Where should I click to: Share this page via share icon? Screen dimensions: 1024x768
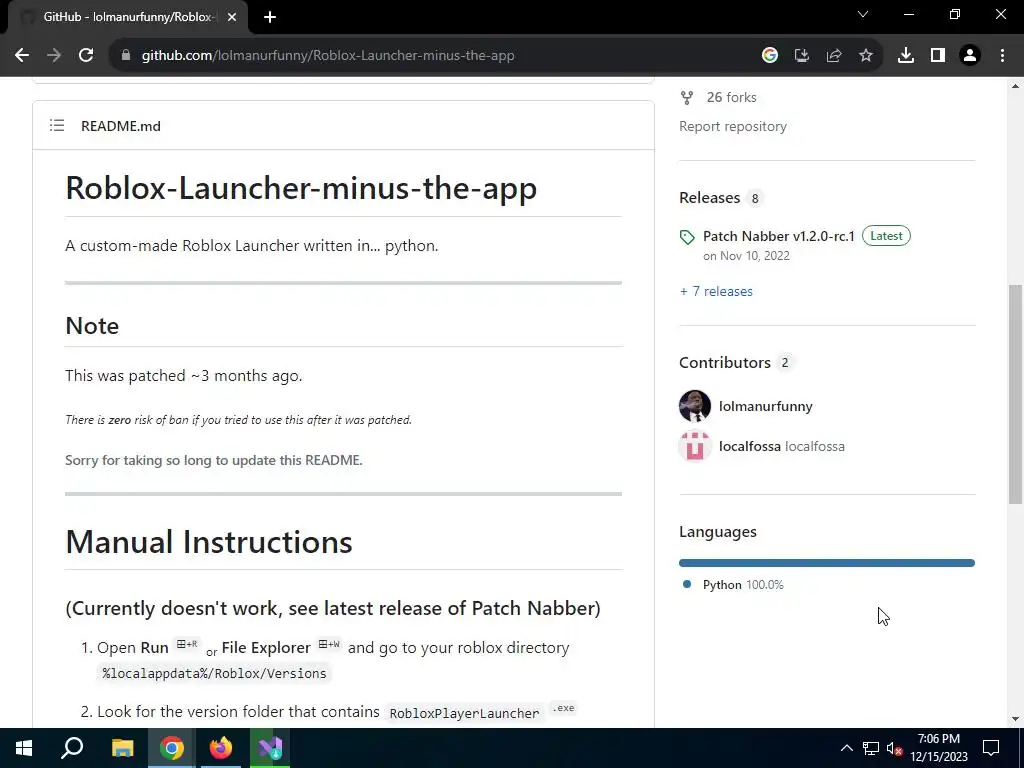point(833,56)
